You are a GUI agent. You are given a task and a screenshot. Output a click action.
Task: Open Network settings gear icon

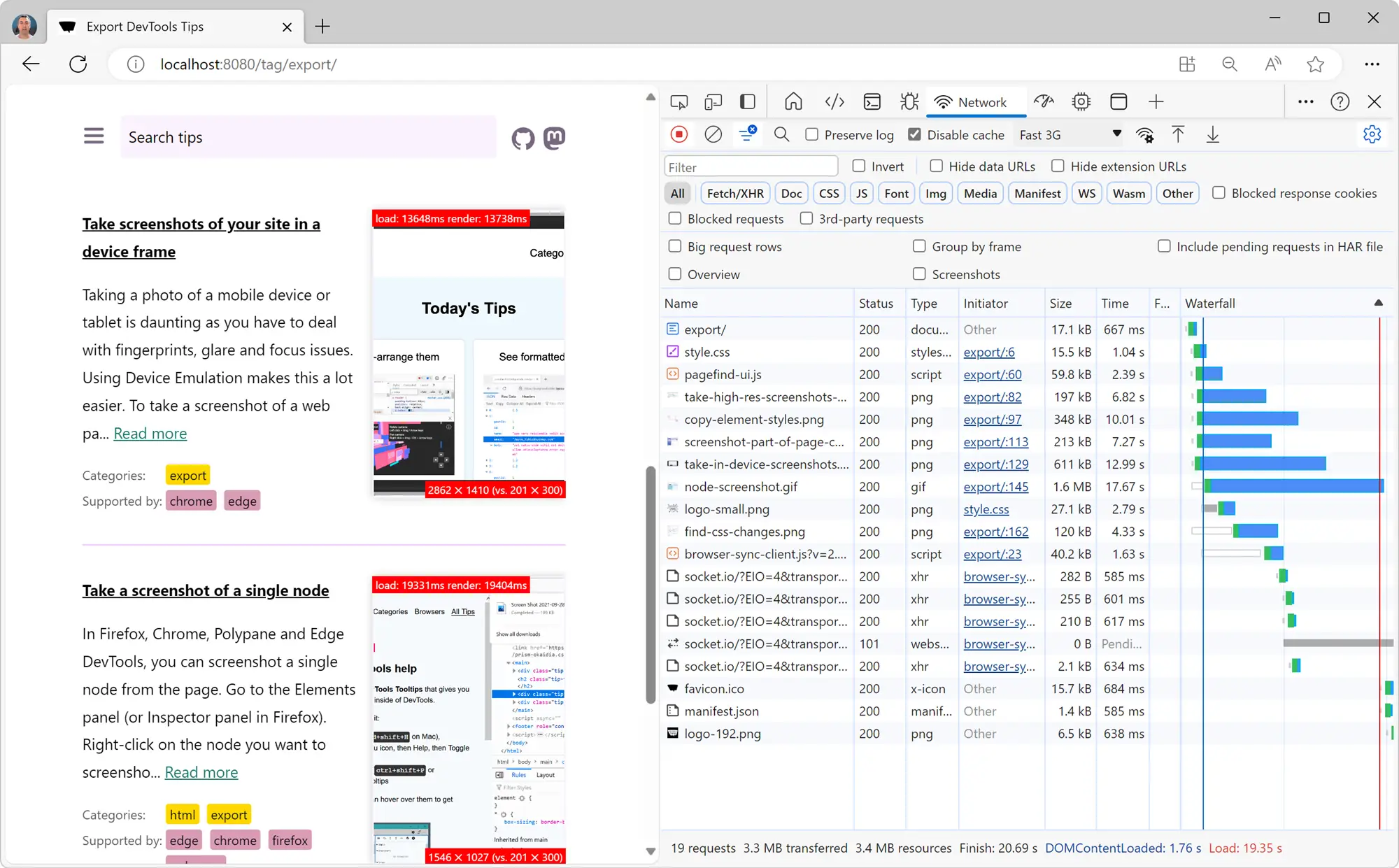click(1372, 134)
